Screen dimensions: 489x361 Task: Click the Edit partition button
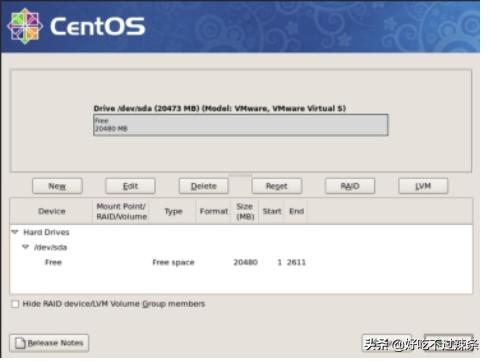click(130, 186)
